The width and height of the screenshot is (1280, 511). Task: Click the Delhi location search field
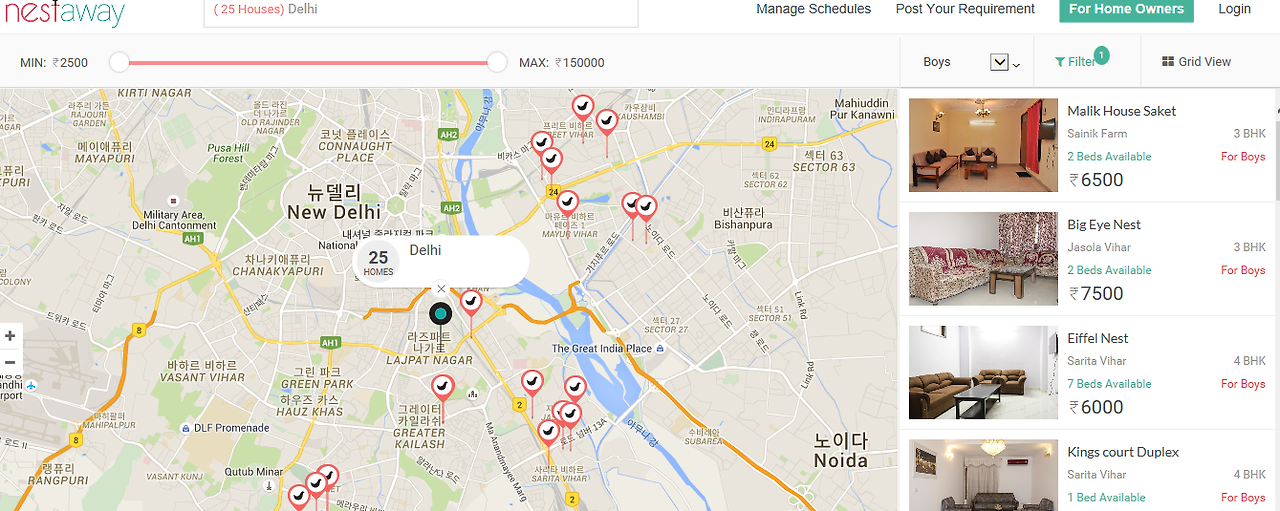tap(421, 12)
